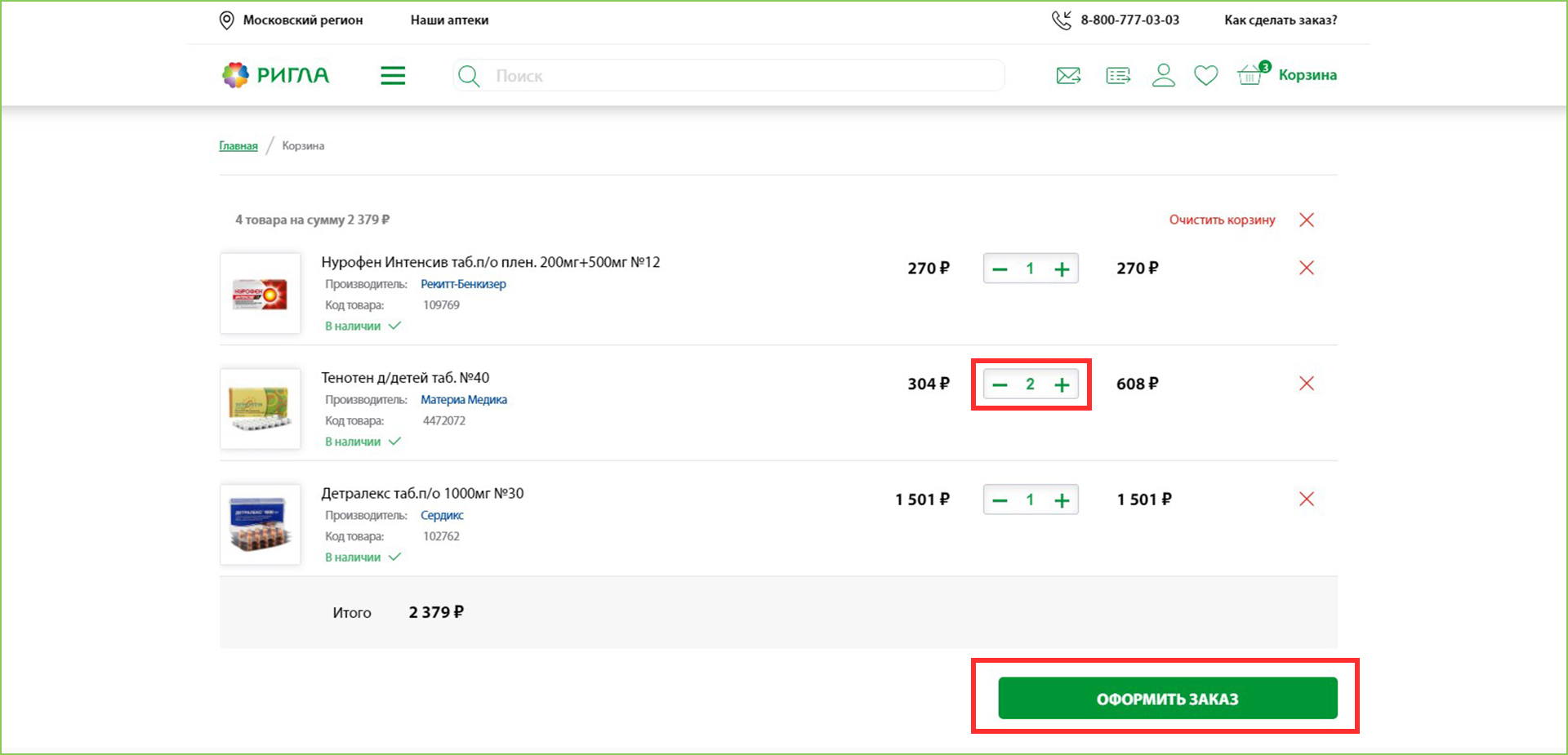Click the envelope mail icon in header

pos(1068,76)
